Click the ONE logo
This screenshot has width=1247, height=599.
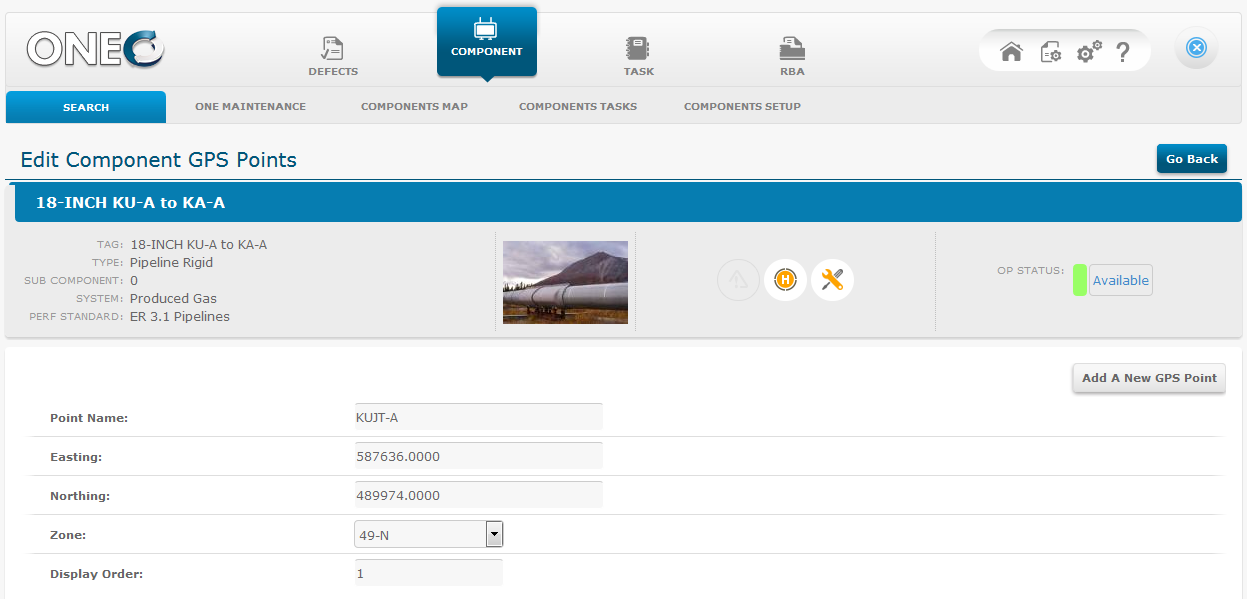click(95, 48)
